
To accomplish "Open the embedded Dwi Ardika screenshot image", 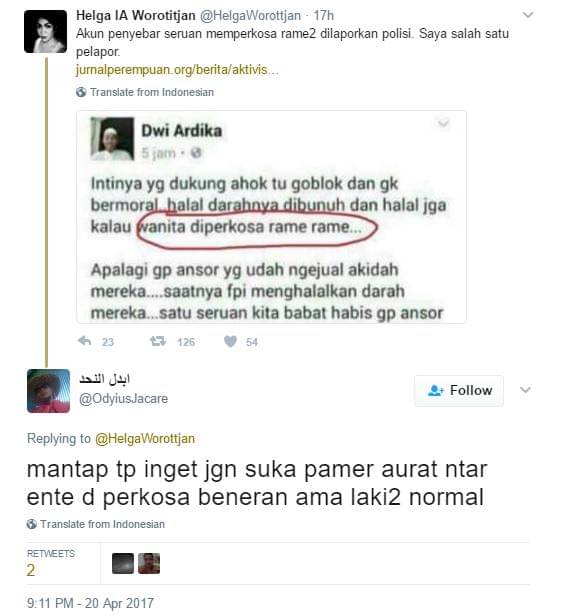I will (271, 217).
